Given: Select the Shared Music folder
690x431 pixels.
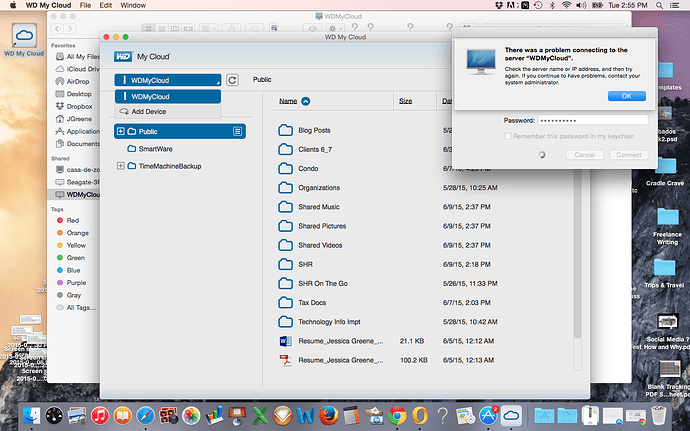Looking at the screenshot, I should coord(319,207).
